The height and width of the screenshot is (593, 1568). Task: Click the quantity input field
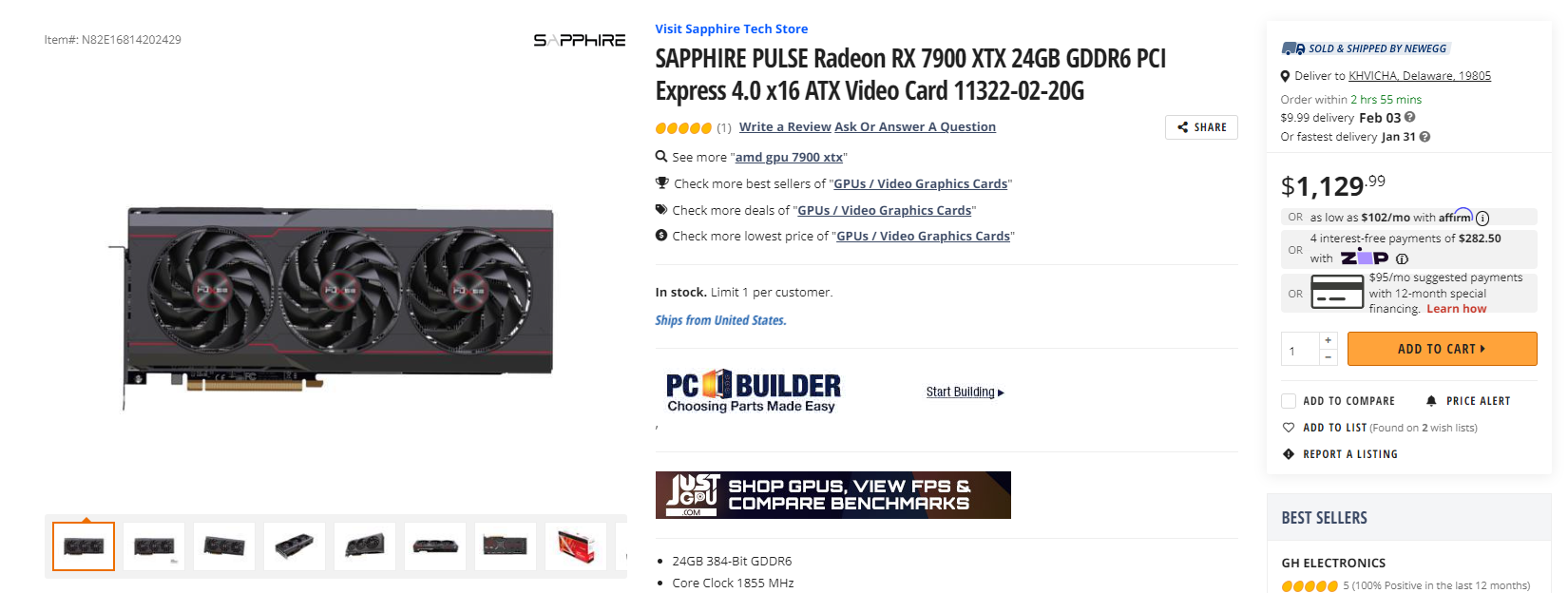pos(1300,349)
